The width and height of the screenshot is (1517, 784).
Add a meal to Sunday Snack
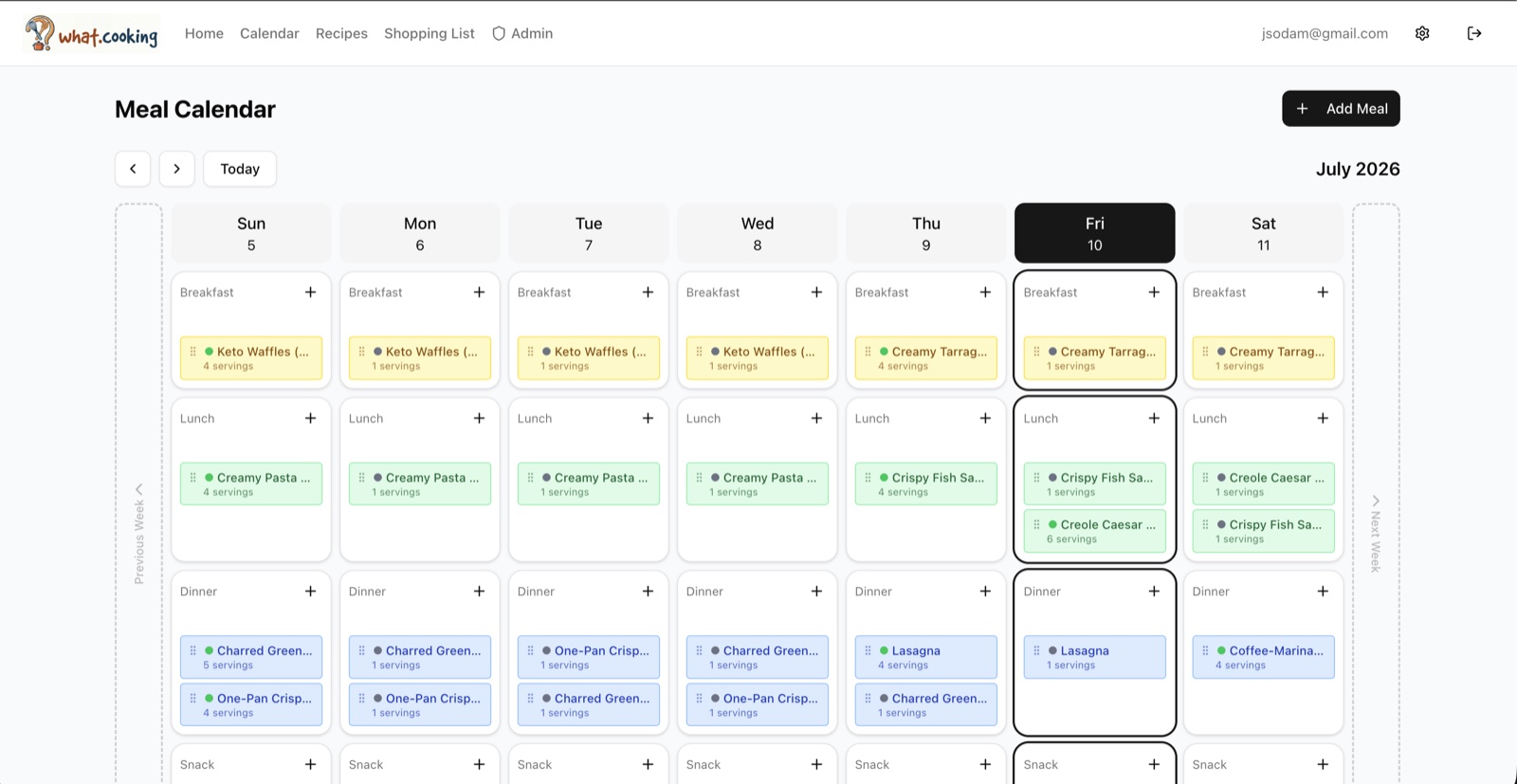(310, 764)
